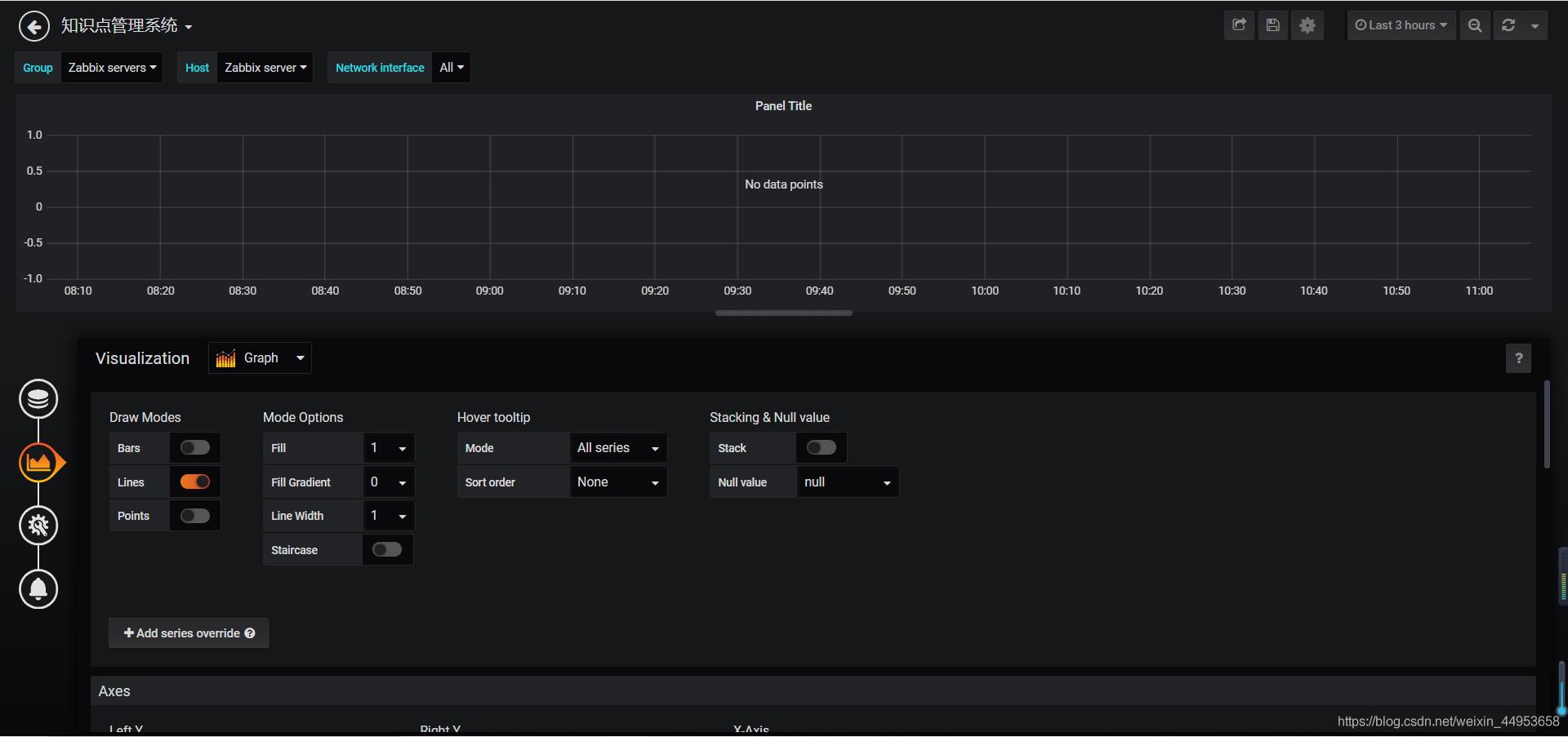Open Host Zabbix server dropdown
1568x737 pixels.
click(x=265, y=68)
